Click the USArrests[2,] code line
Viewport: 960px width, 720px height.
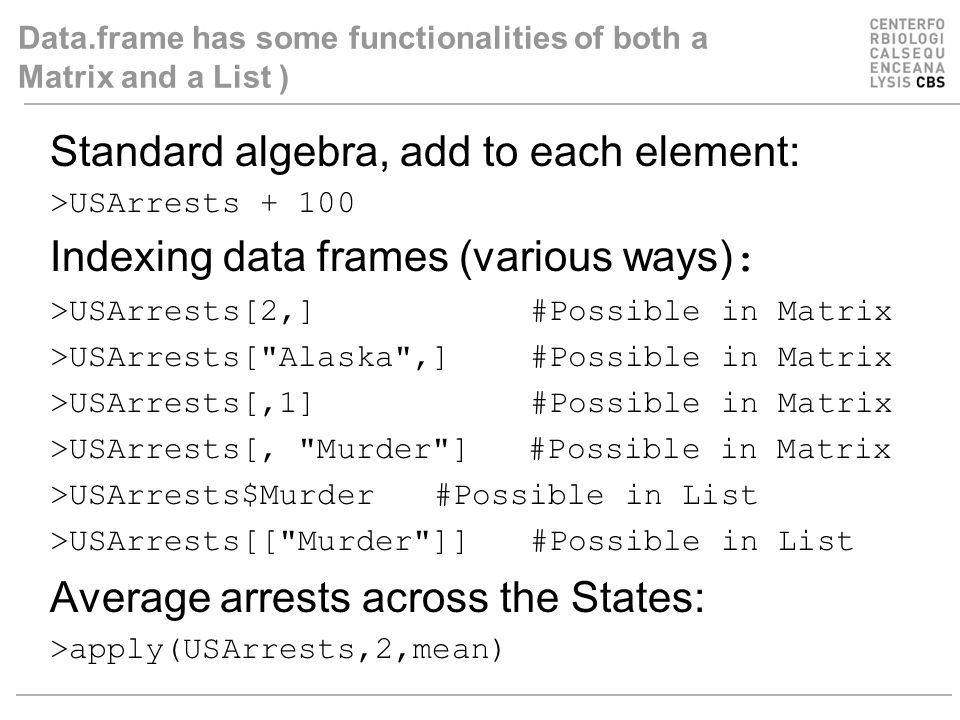[x=182, y=312]
